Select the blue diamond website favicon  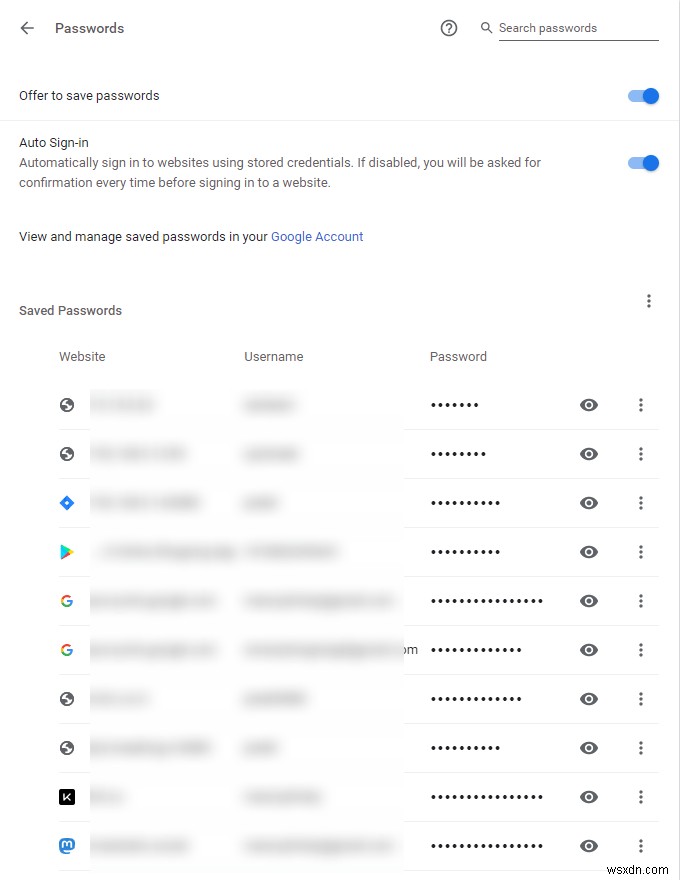(x=67, y=502)
